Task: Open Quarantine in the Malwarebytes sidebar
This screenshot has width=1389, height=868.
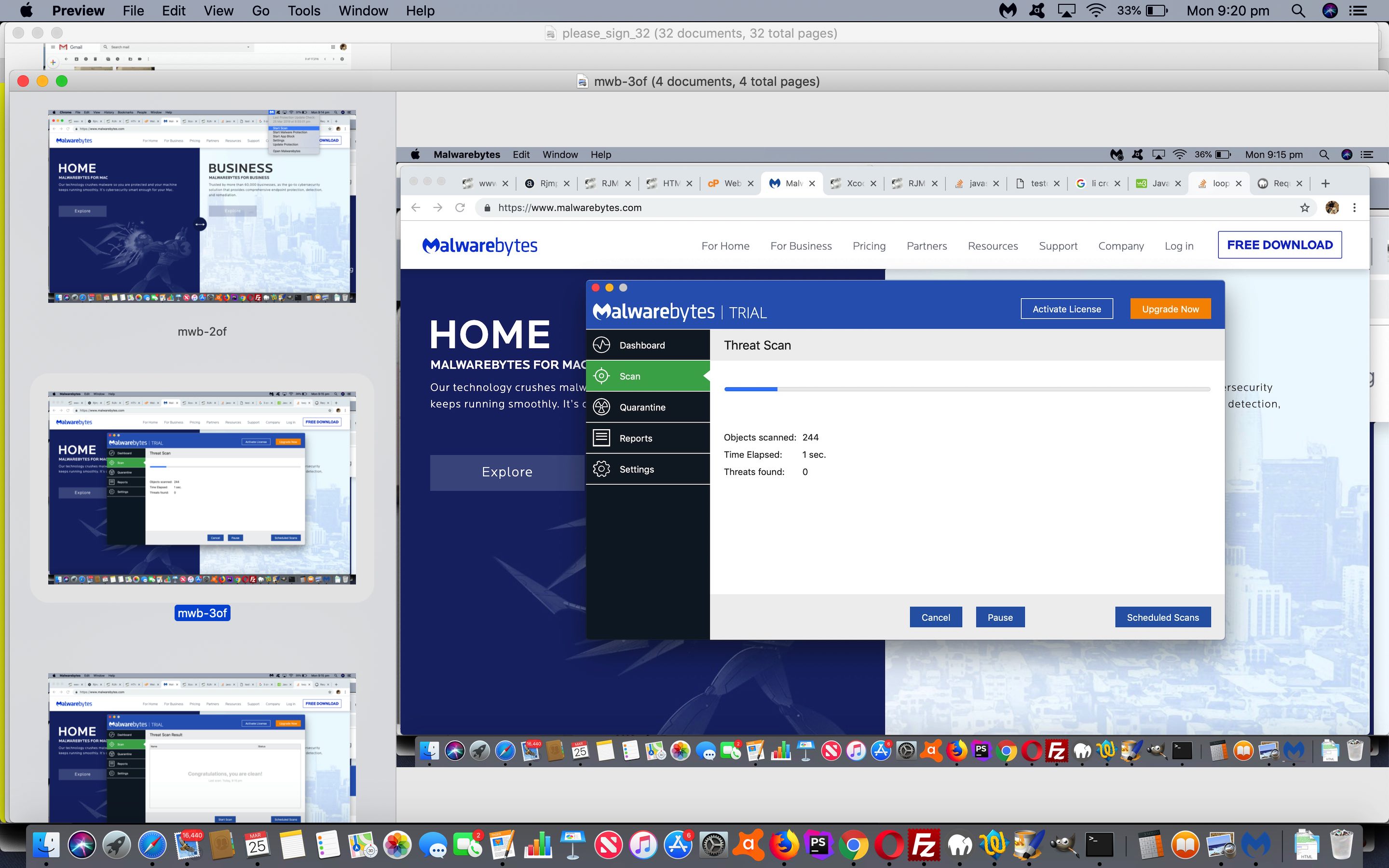Action: click(647, 407)
